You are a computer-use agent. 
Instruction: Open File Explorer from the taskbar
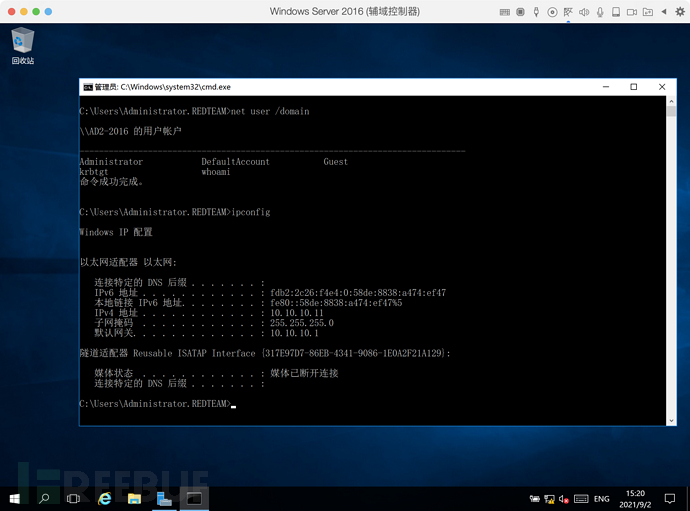click(134, 499)
